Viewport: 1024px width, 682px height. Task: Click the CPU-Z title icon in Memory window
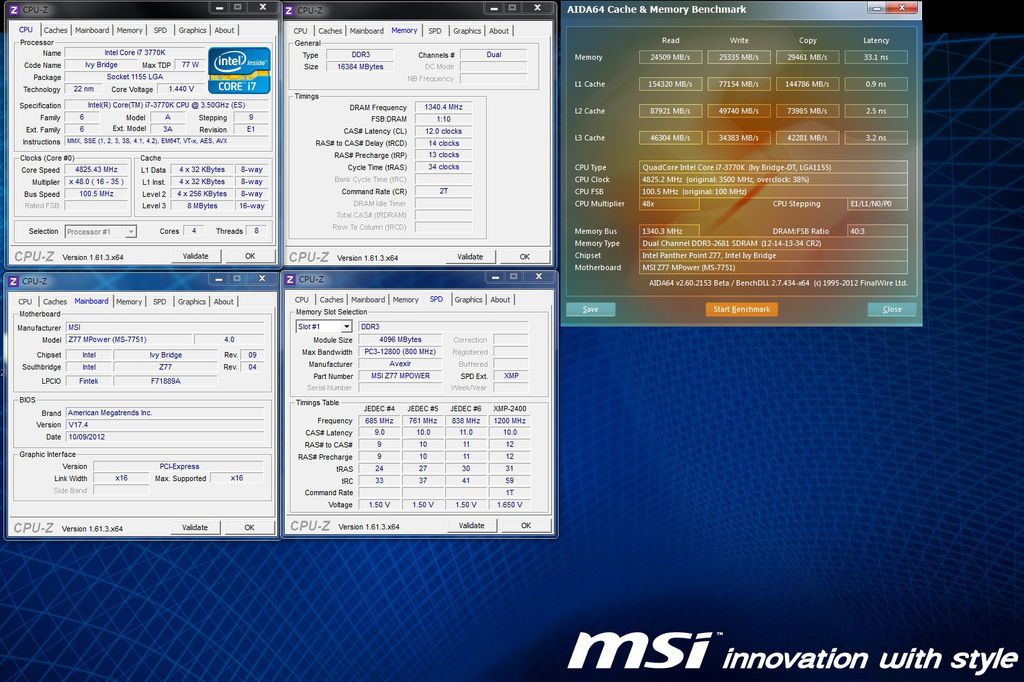pos(289,10)
